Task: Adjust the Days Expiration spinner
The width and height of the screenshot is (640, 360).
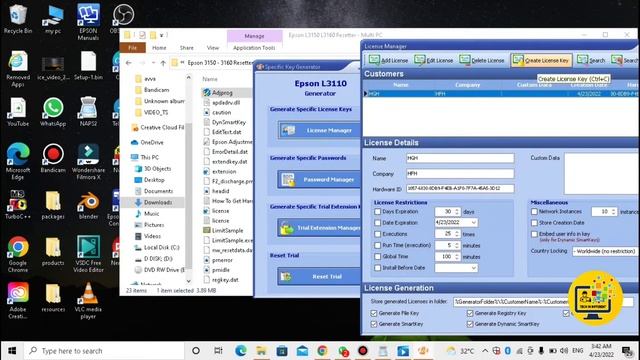Action: (x=457, y=211)
